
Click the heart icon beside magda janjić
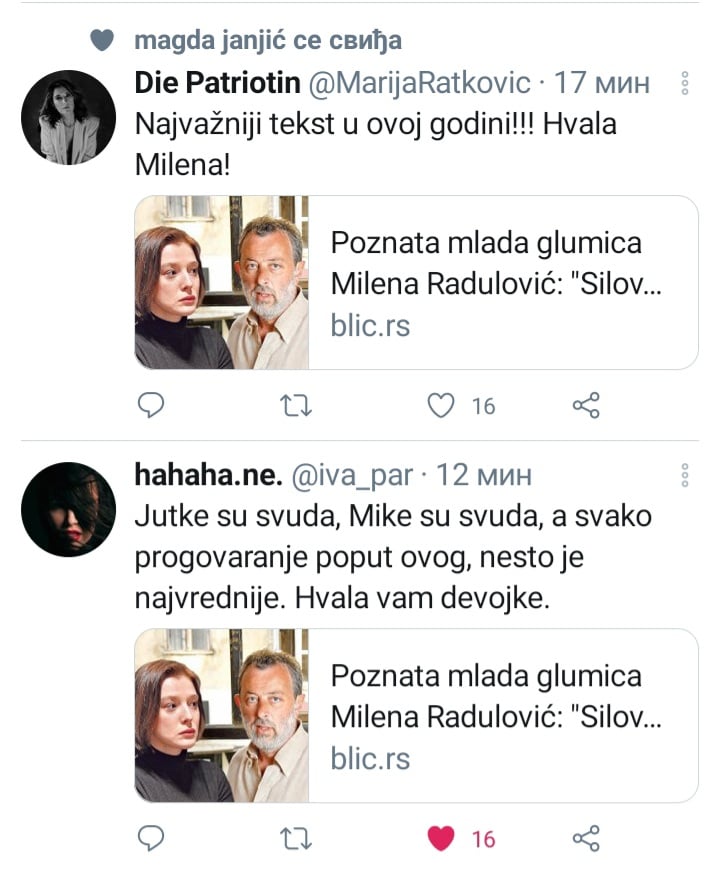[x=102, y=40]
